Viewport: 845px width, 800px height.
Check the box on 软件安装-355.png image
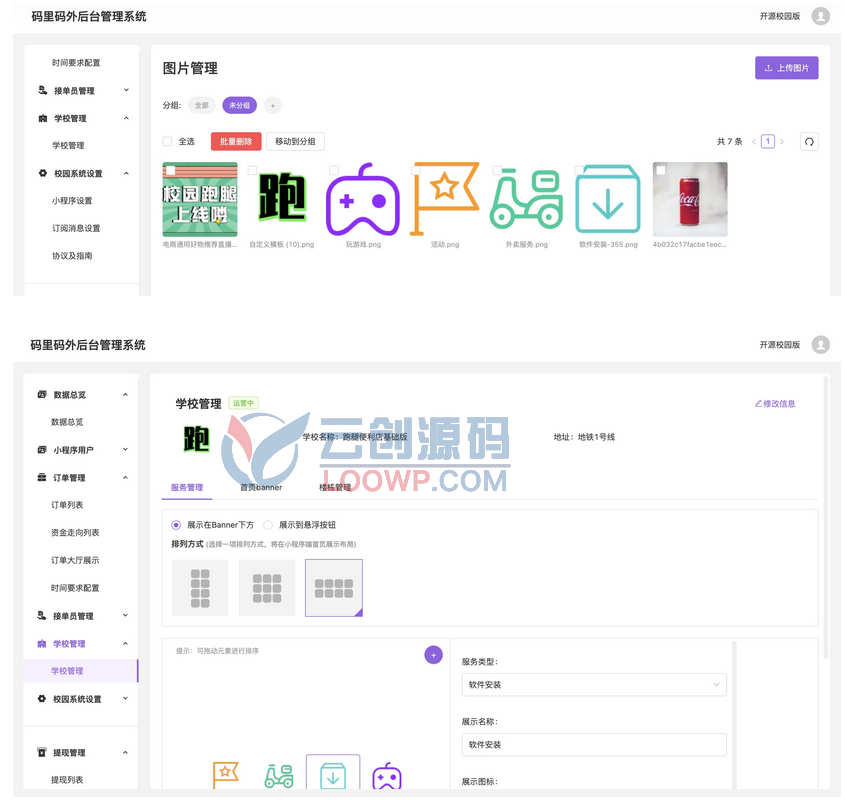click(x=579, y=170)
